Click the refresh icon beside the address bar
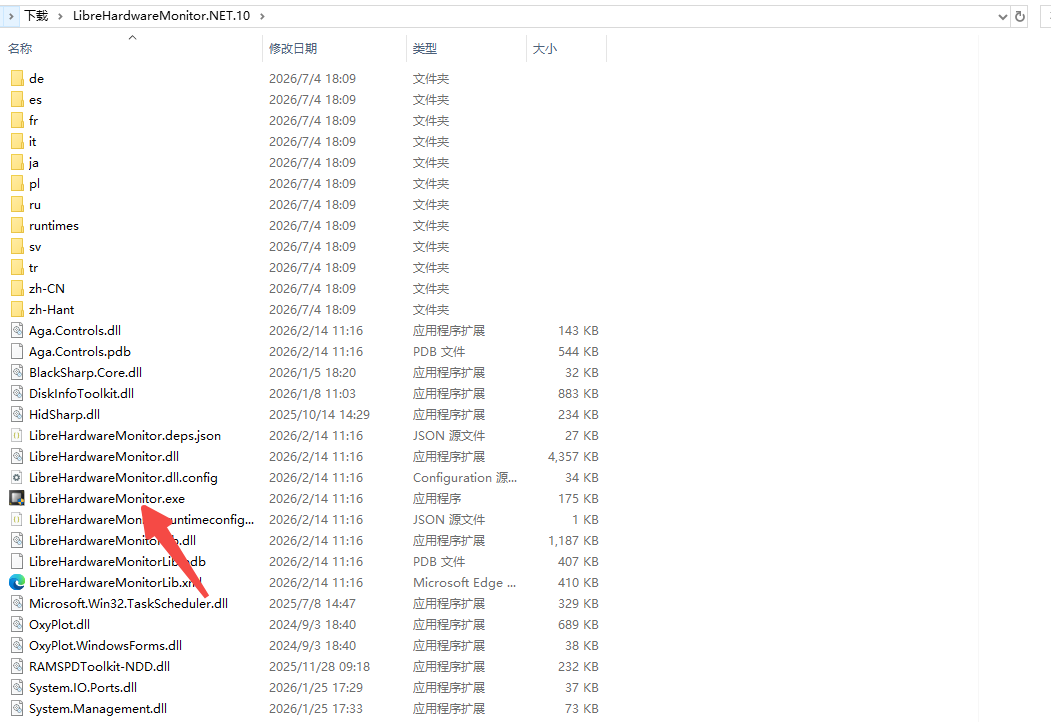The width and height of the screenshot is (1051, 722). tap(1019, 16)
